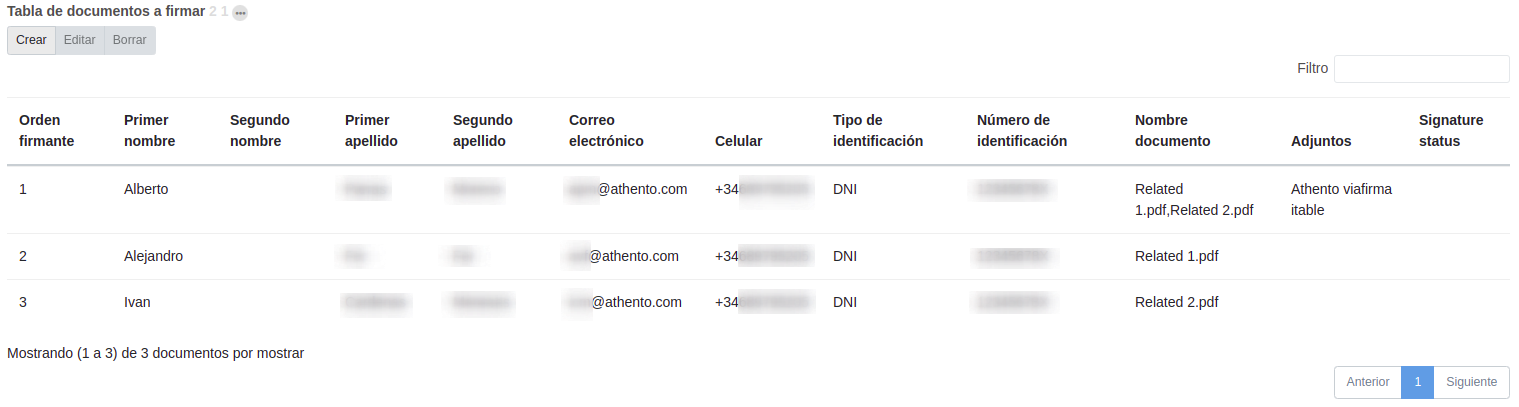Image resolution: width=1519 pixels, height=407 pixels.
Task: Focus the Filtro search field
Action: pos(1421,69)
